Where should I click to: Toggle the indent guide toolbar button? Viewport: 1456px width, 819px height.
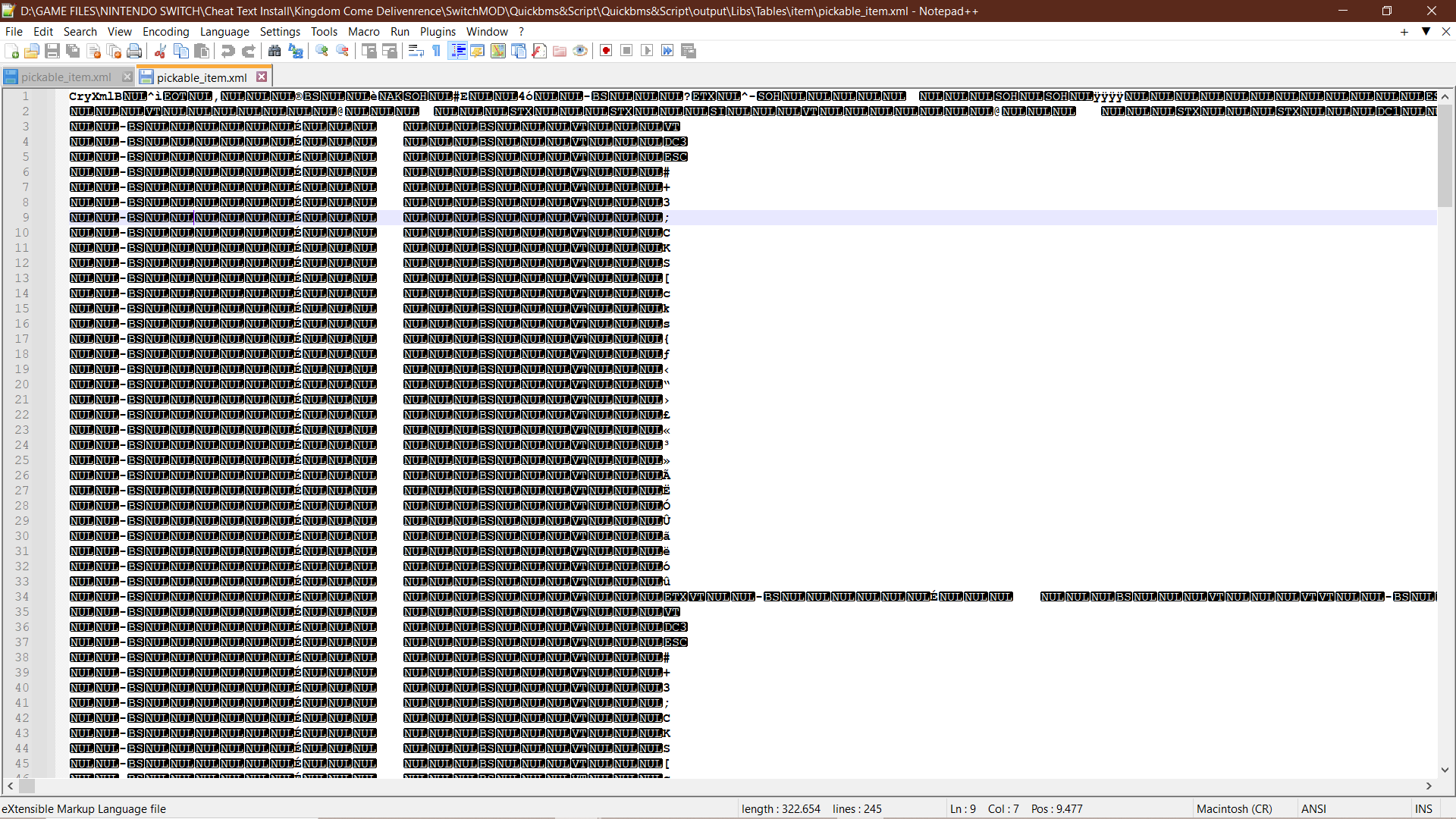pyautogui.click(x=457, y=51)
